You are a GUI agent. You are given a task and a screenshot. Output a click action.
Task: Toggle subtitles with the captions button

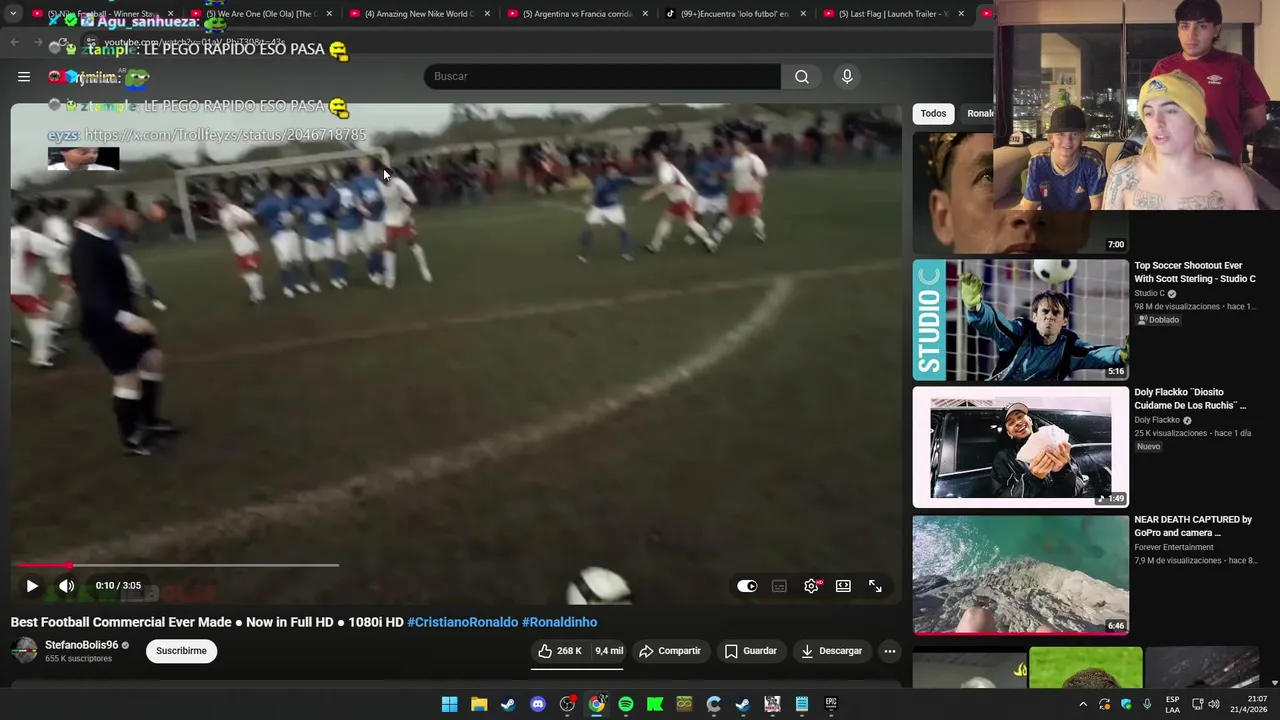[779, 586]
